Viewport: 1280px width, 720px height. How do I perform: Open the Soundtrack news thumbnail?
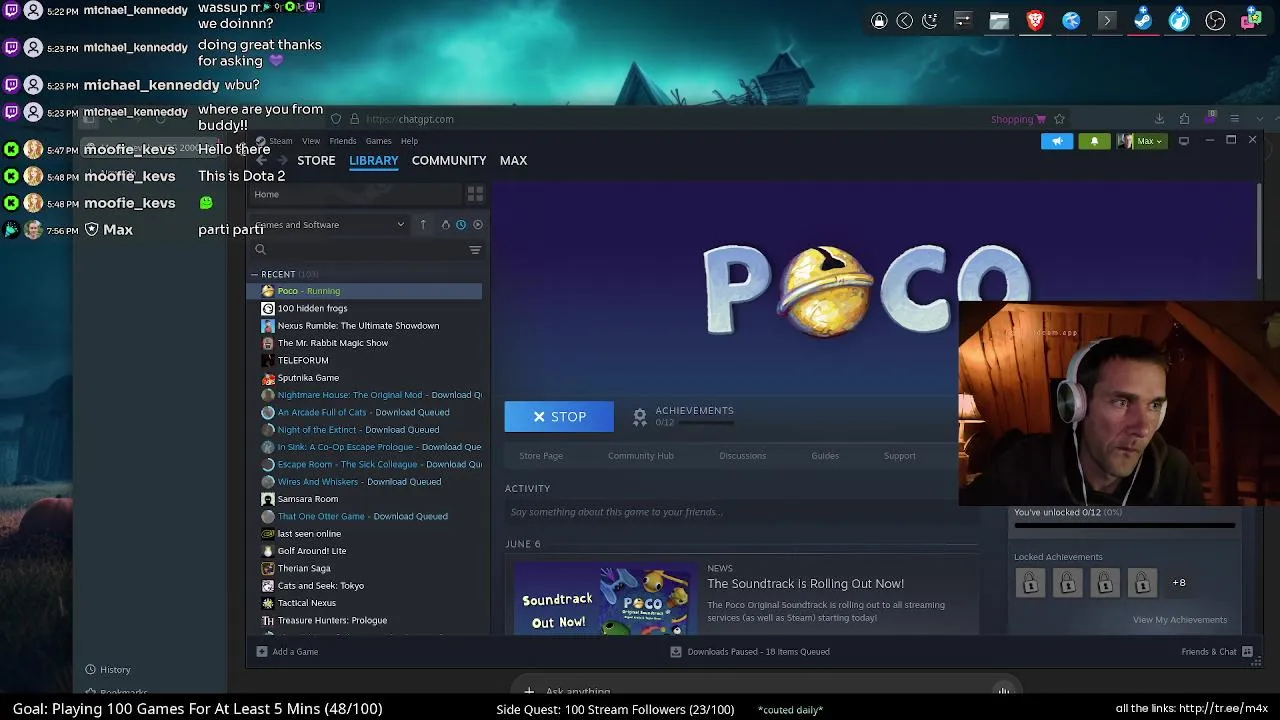(x=606, y=600)
